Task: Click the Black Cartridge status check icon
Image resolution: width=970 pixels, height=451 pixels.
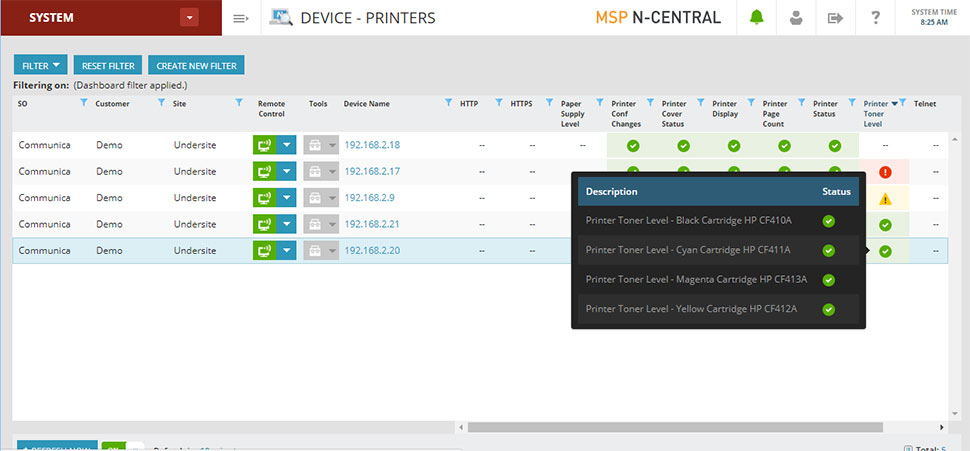Action: 829,221
